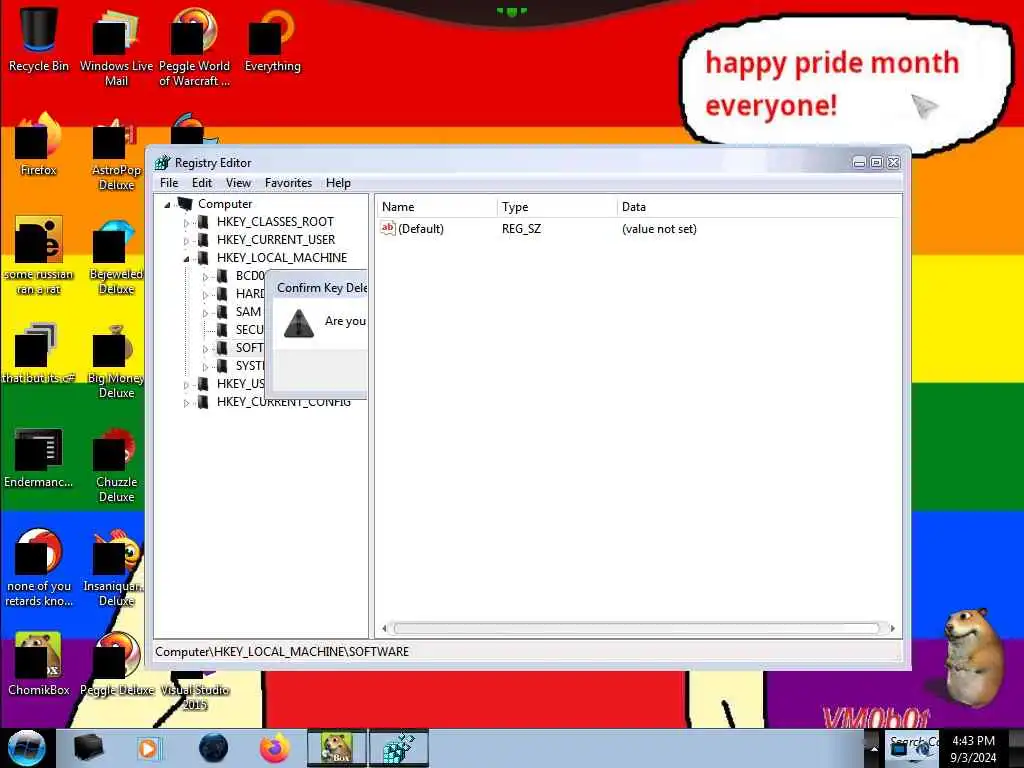Open ChomikBox desktop icon
Image resolution: width=1024 pixels, height=768 pixels.
tap(39, 664)
